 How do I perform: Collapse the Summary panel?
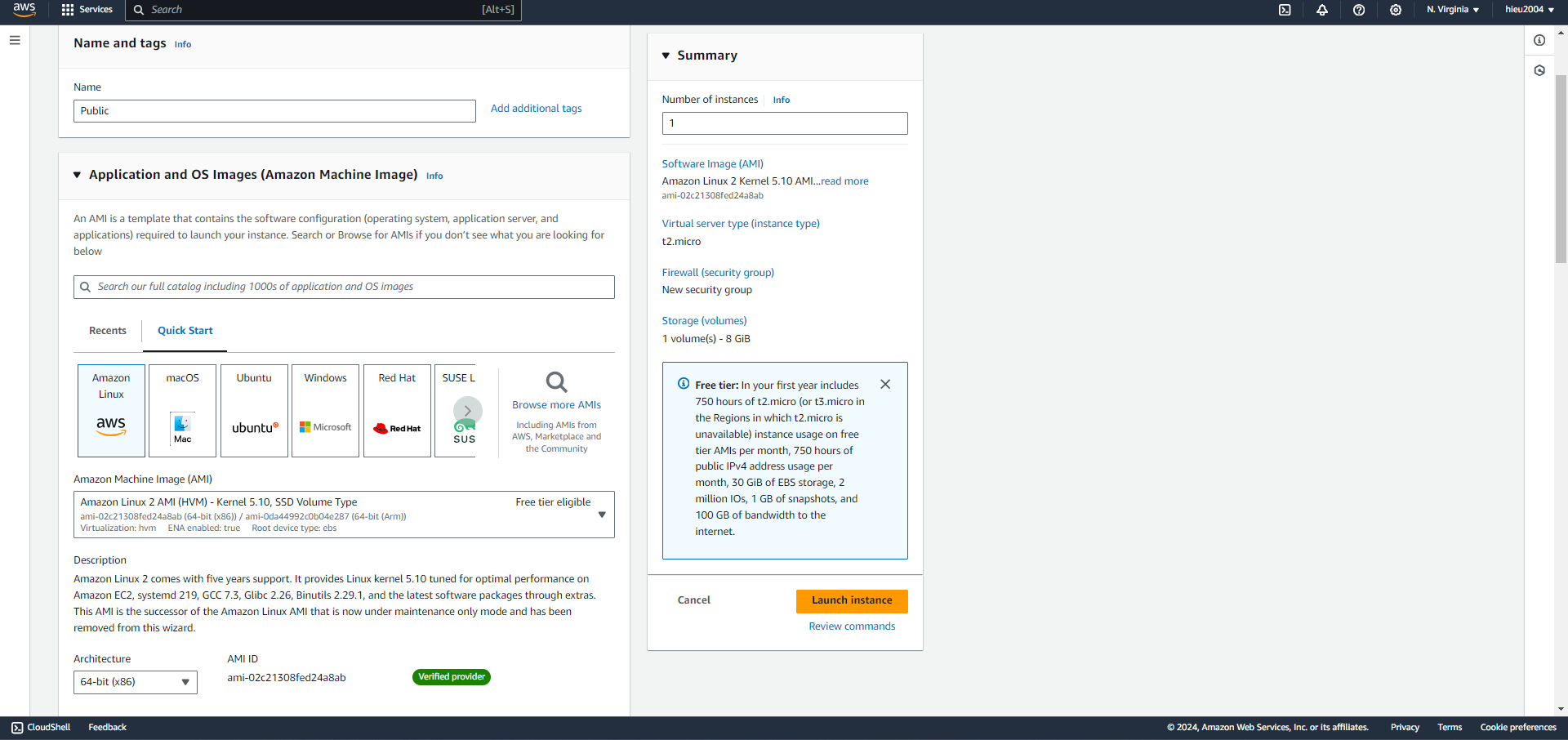click(x=666, y=56)
